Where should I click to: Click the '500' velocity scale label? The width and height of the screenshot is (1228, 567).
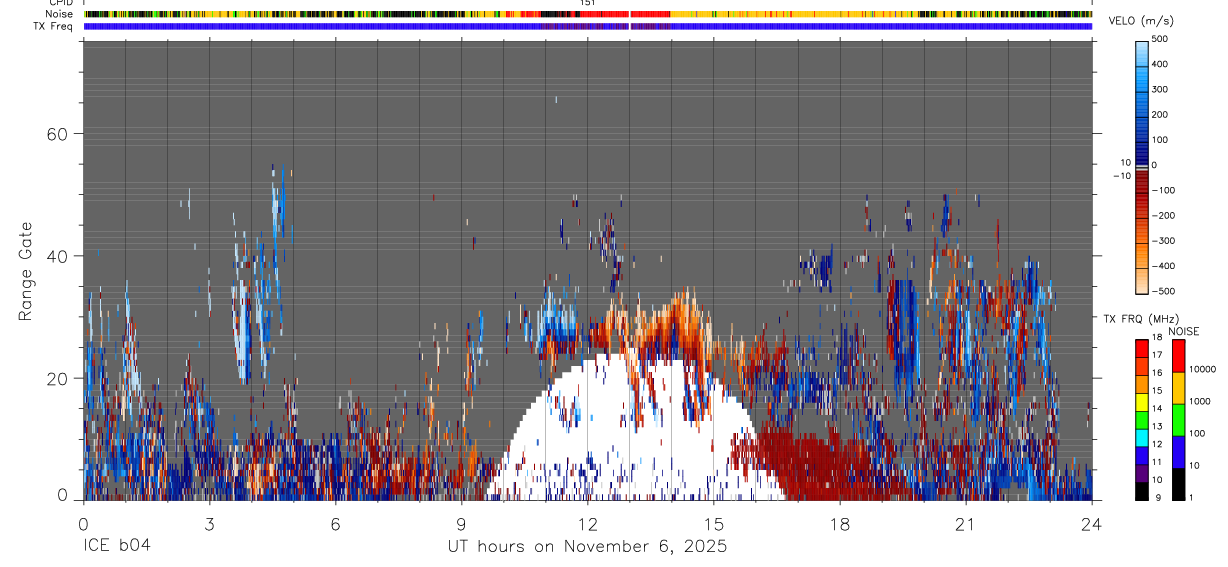tap(1159, 39)
